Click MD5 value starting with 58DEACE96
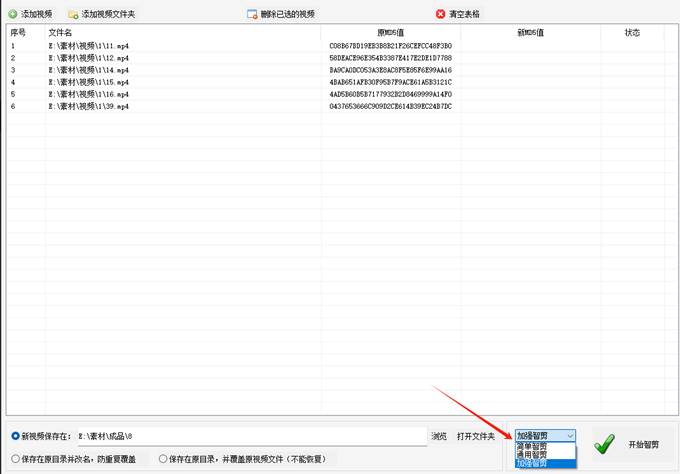The height and width of the screenshot is (474, 680). tap(390, 58)
